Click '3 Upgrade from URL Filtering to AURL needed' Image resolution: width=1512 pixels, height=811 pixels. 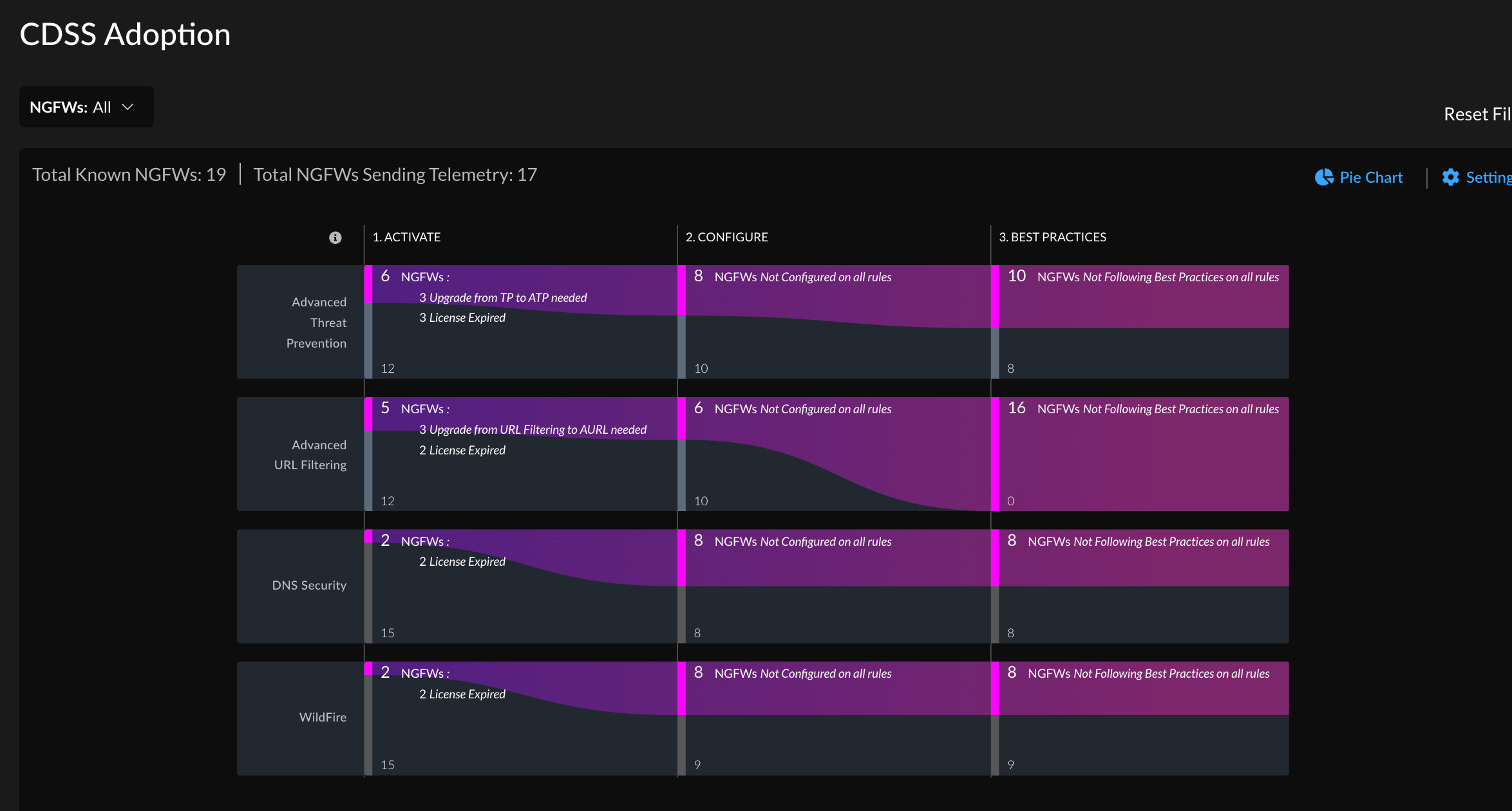click(533, 429)
